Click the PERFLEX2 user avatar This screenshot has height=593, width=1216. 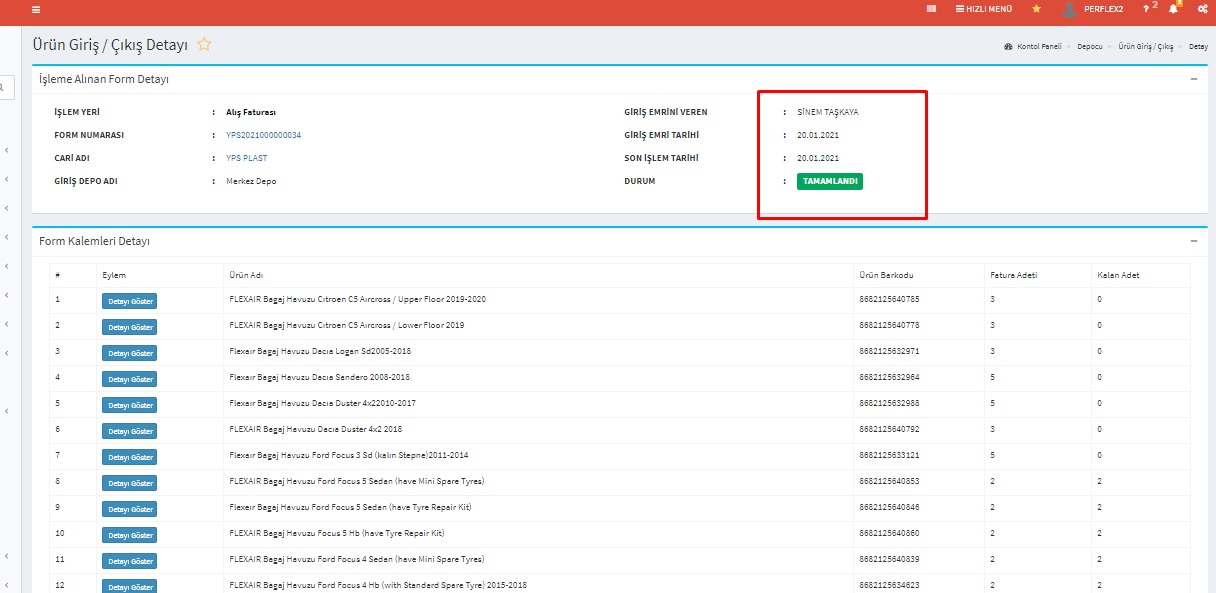click(x=1070, y=10)
